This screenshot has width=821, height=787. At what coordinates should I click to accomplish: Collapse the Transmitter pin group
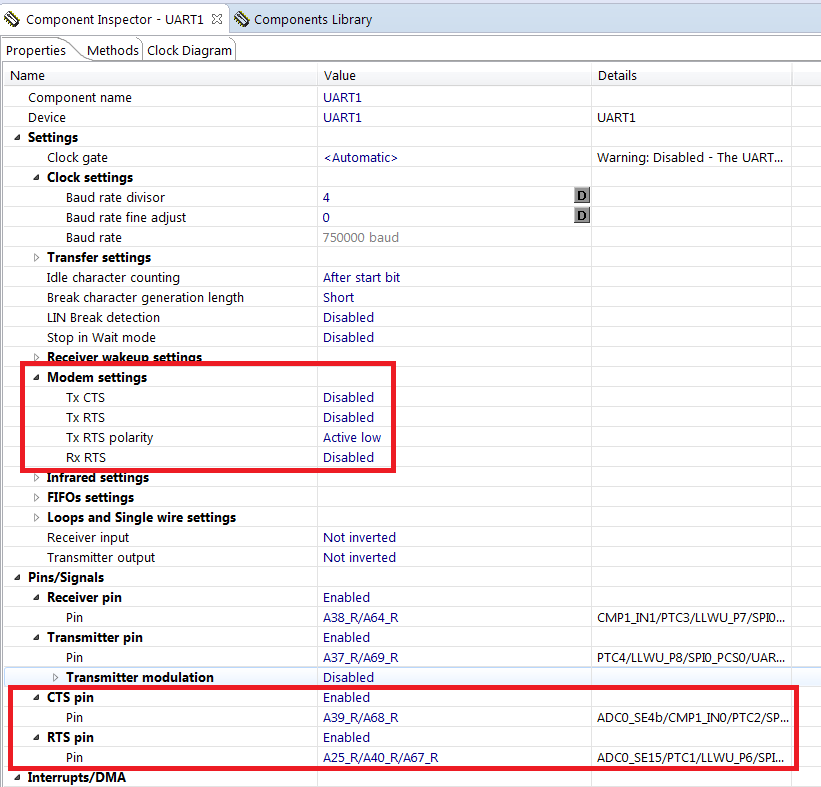[x=36, y=637]
